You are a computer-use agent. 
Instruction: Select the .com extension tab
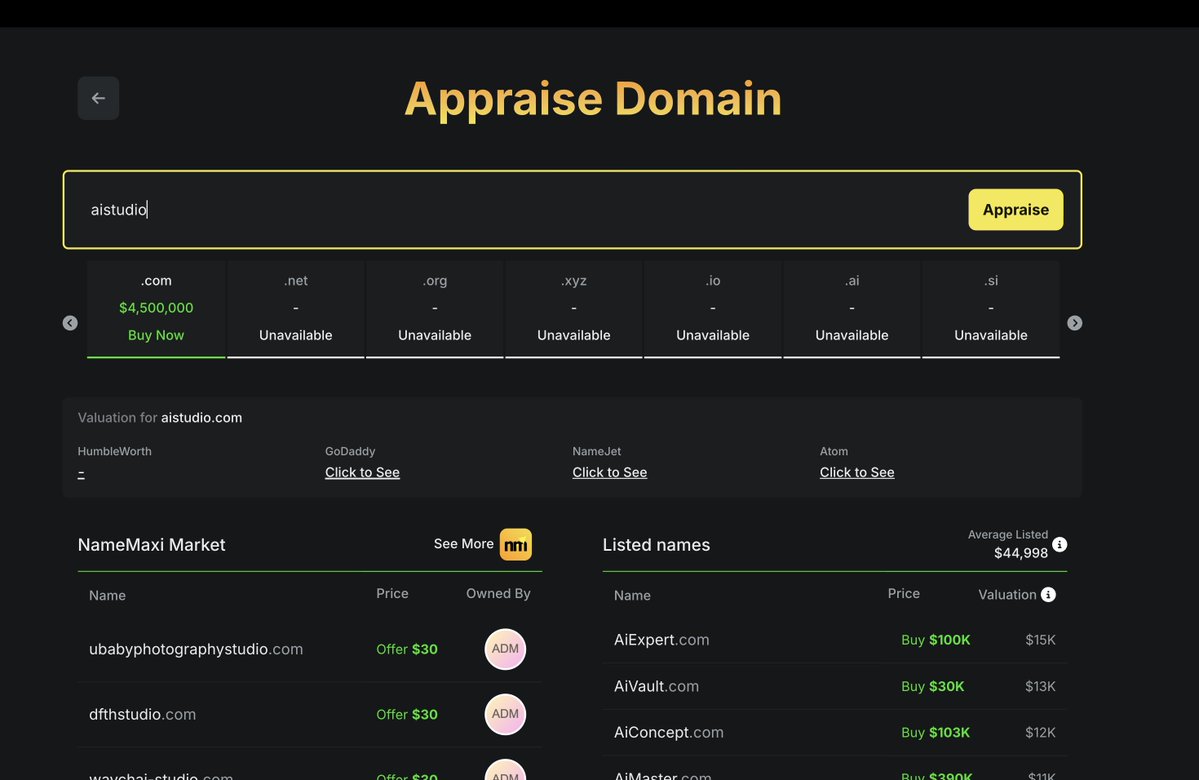[156, 308]
